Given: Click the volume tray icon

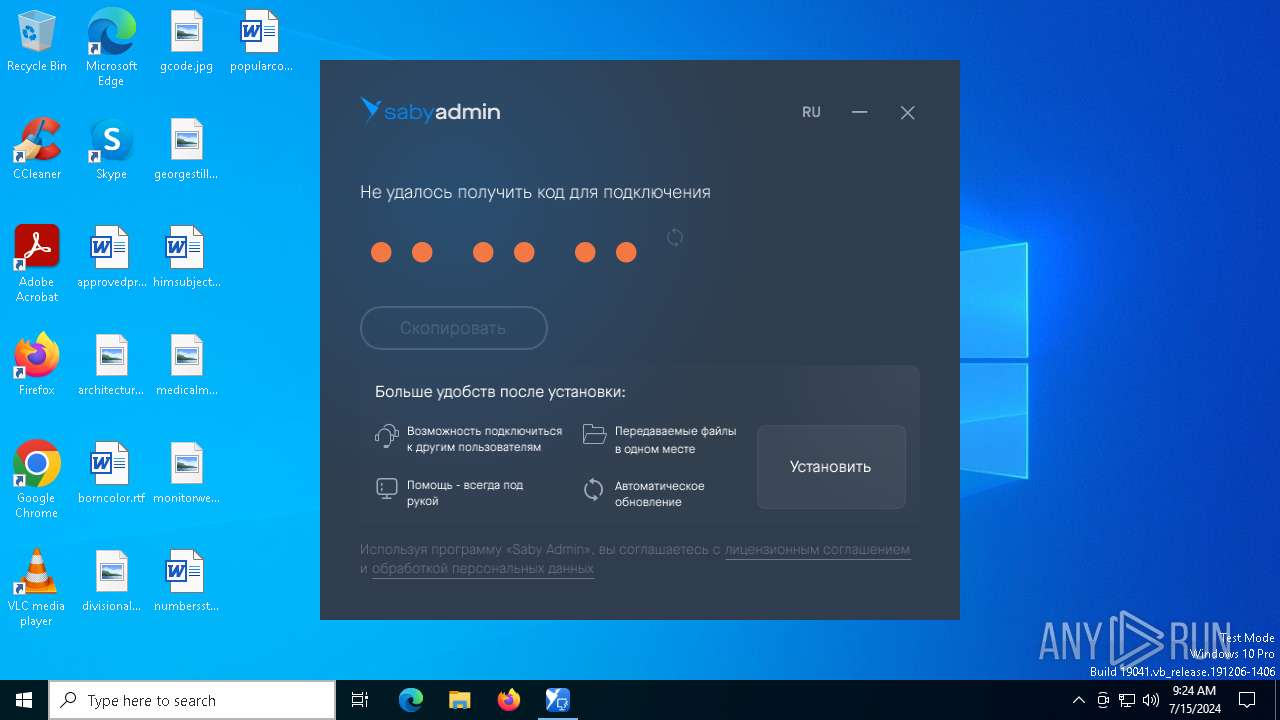Looking at the screenshot, I should pyautogui.click(x=1151, y=700).
